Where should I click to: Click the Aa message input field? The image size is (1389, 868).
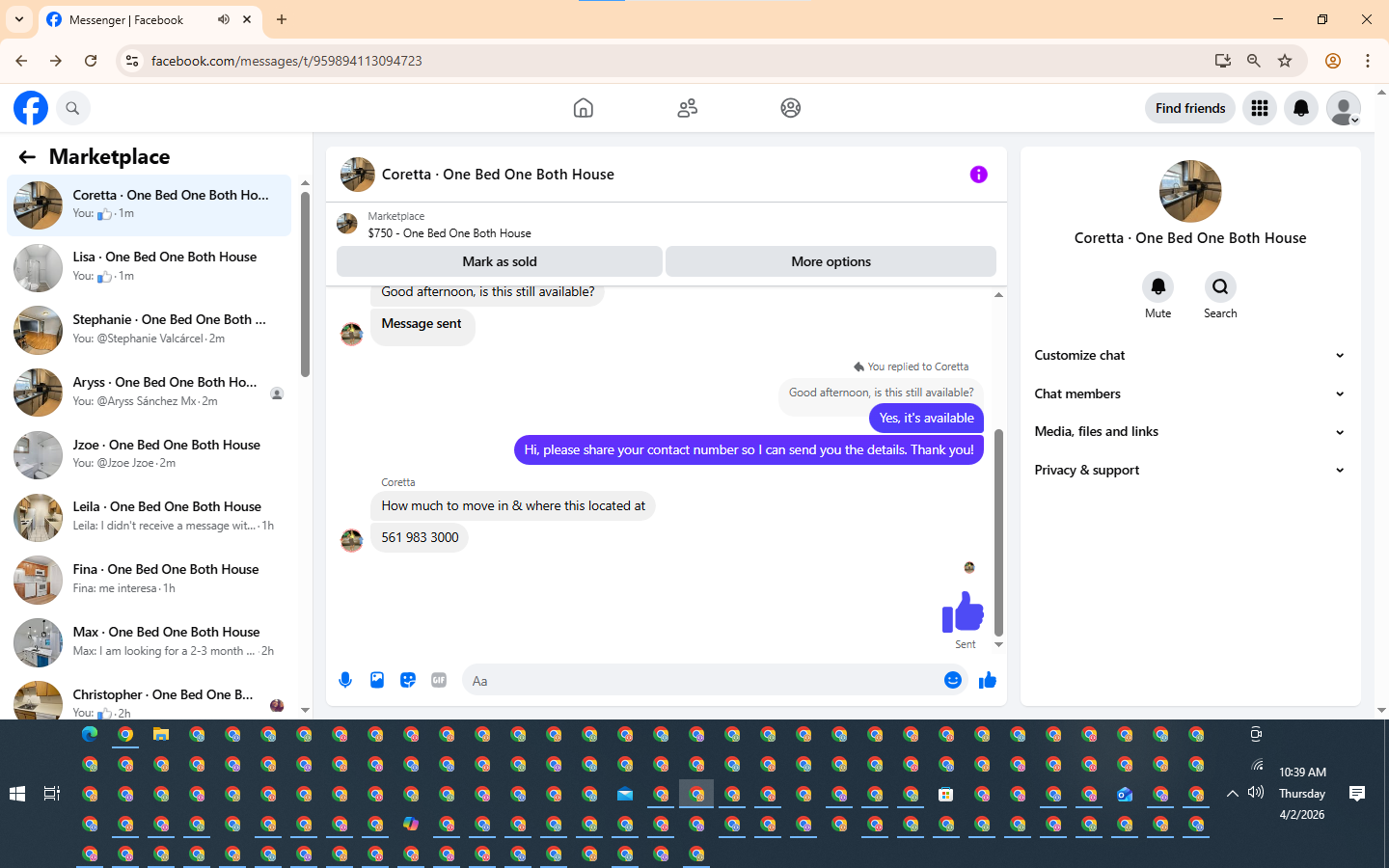(x=702, y=680)
